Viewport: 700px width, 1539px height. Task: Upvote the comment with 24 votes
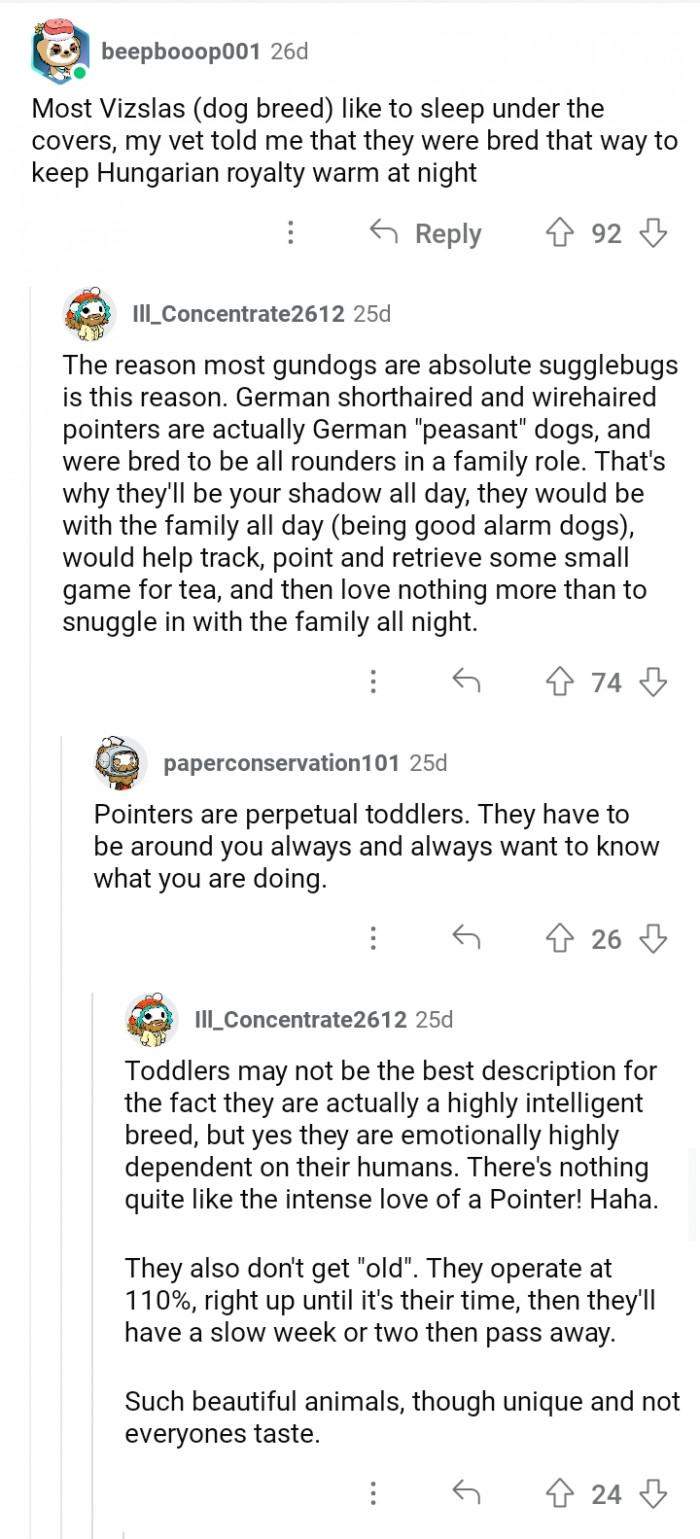(x=558, y=1494)
